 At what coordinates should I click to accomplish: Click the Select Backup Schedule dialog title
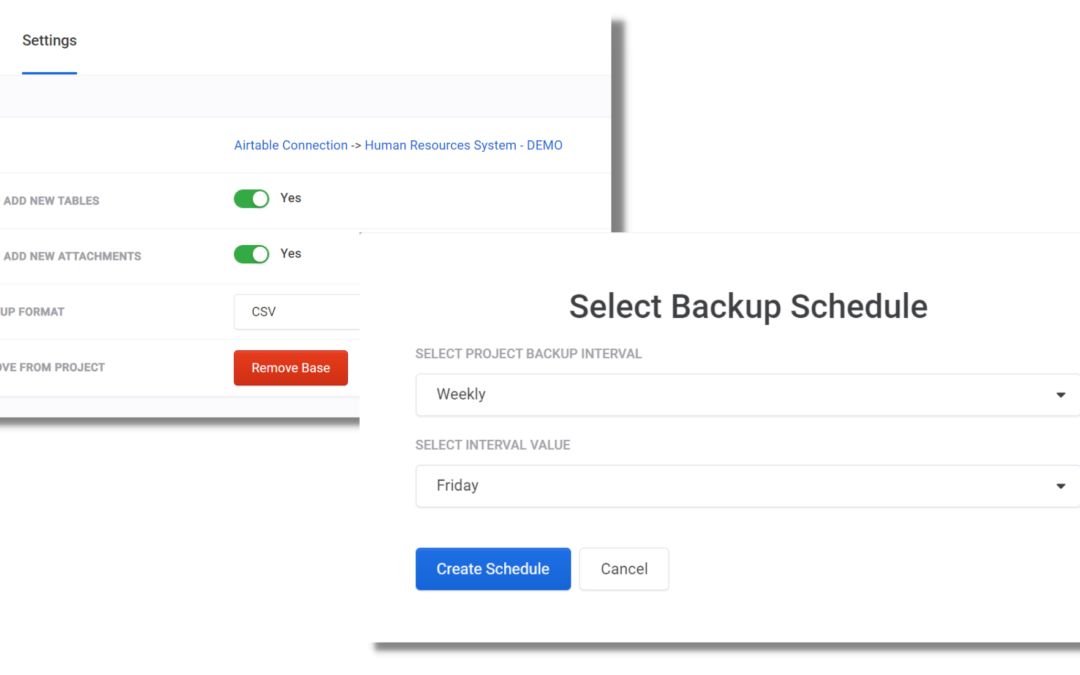click(747, 306)
